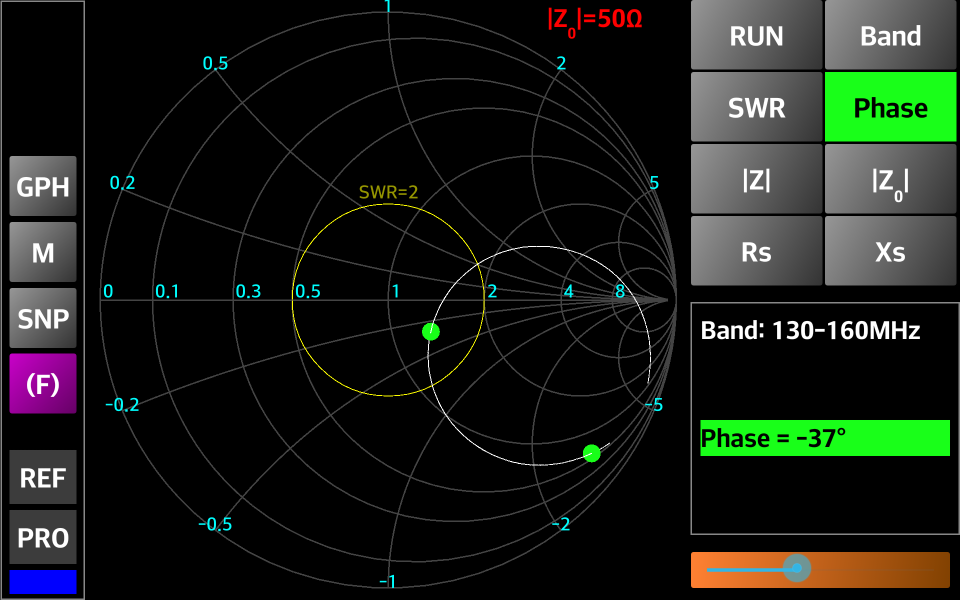
Task: Tap the PRO button
Action: 43,538
